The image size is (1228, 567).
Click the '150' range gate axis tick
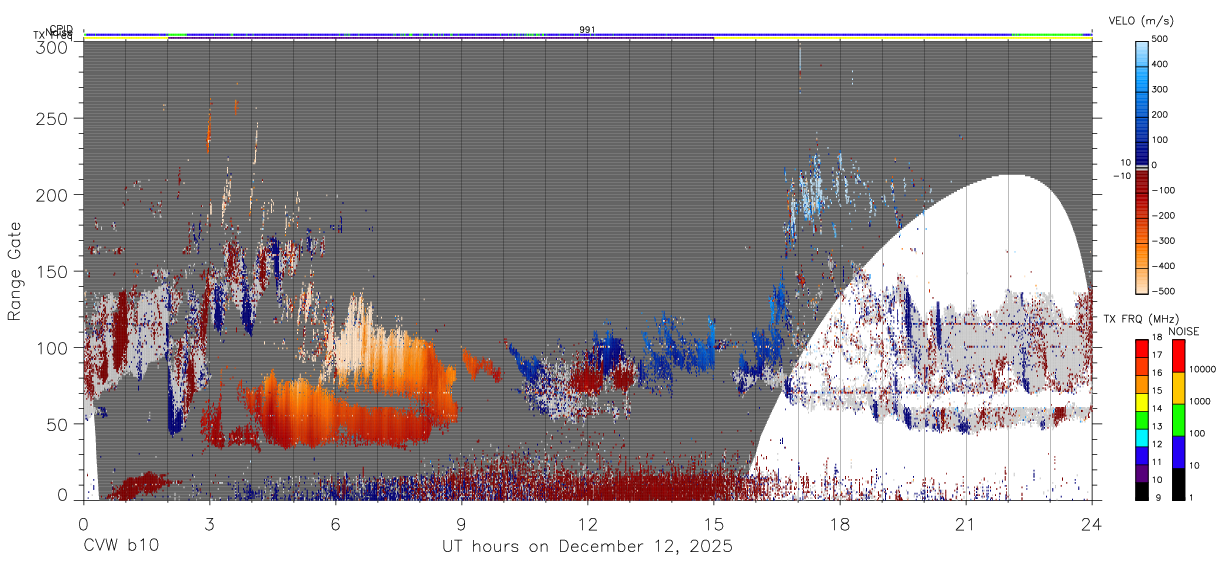(x=50, y=271)
